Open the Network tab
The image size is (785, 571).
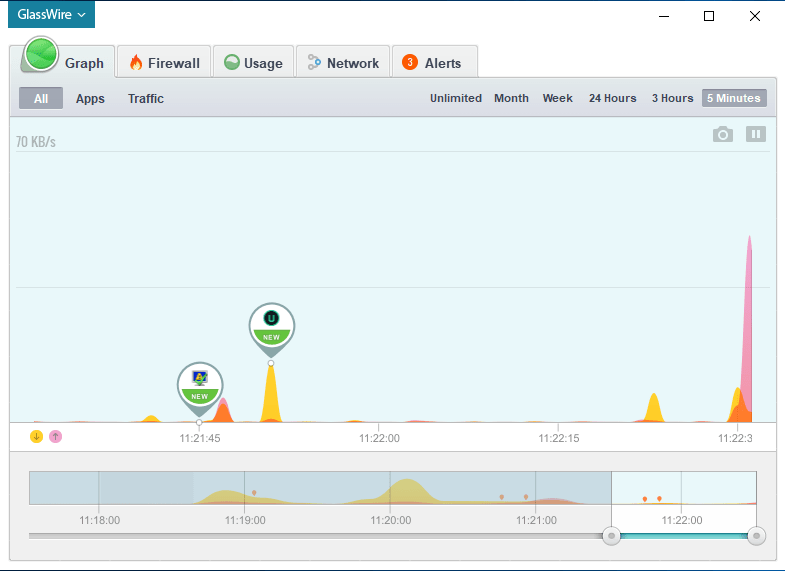pyautogui.click(x=343, y=62)
